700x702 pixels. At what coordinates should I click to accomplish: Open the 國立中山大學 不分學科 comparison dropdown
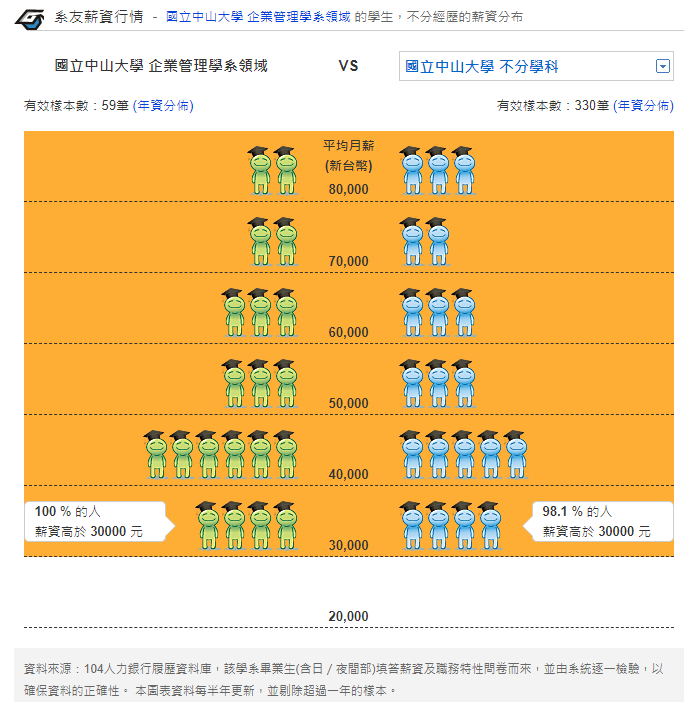click(536, 66)
